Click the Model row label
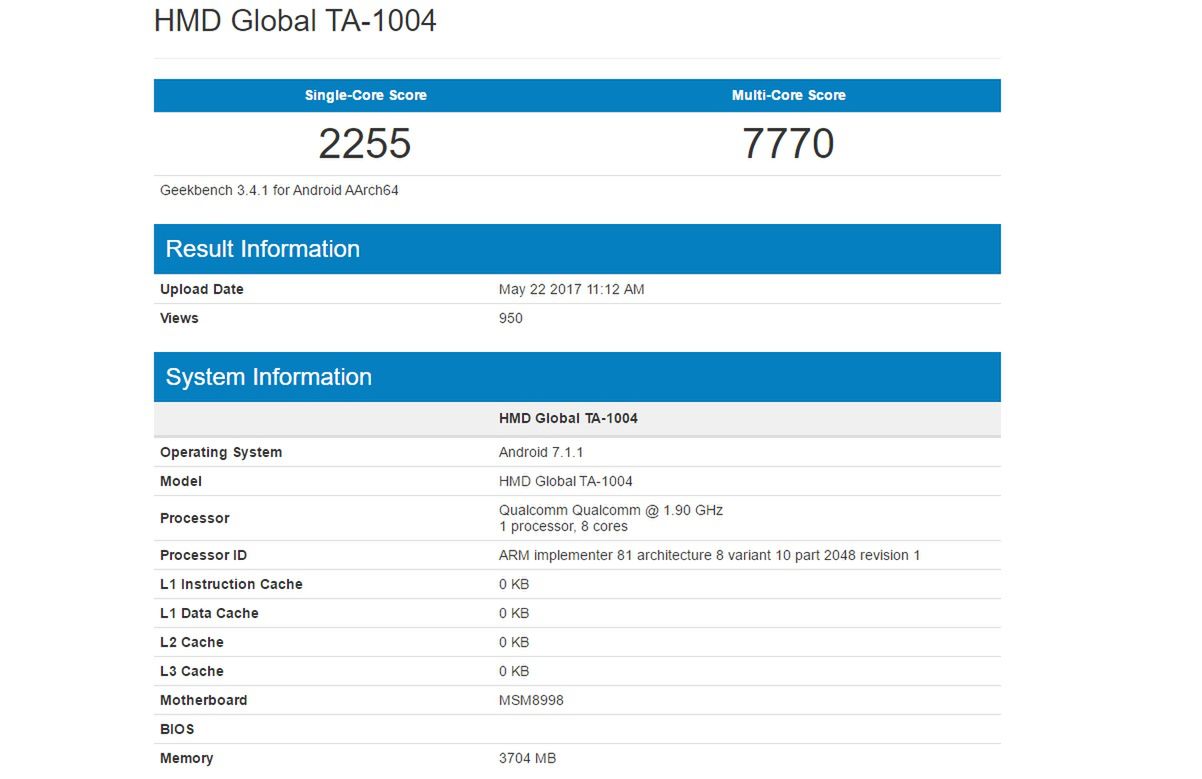This screenshot has width=1202, height=779. [x=181, y=481]
